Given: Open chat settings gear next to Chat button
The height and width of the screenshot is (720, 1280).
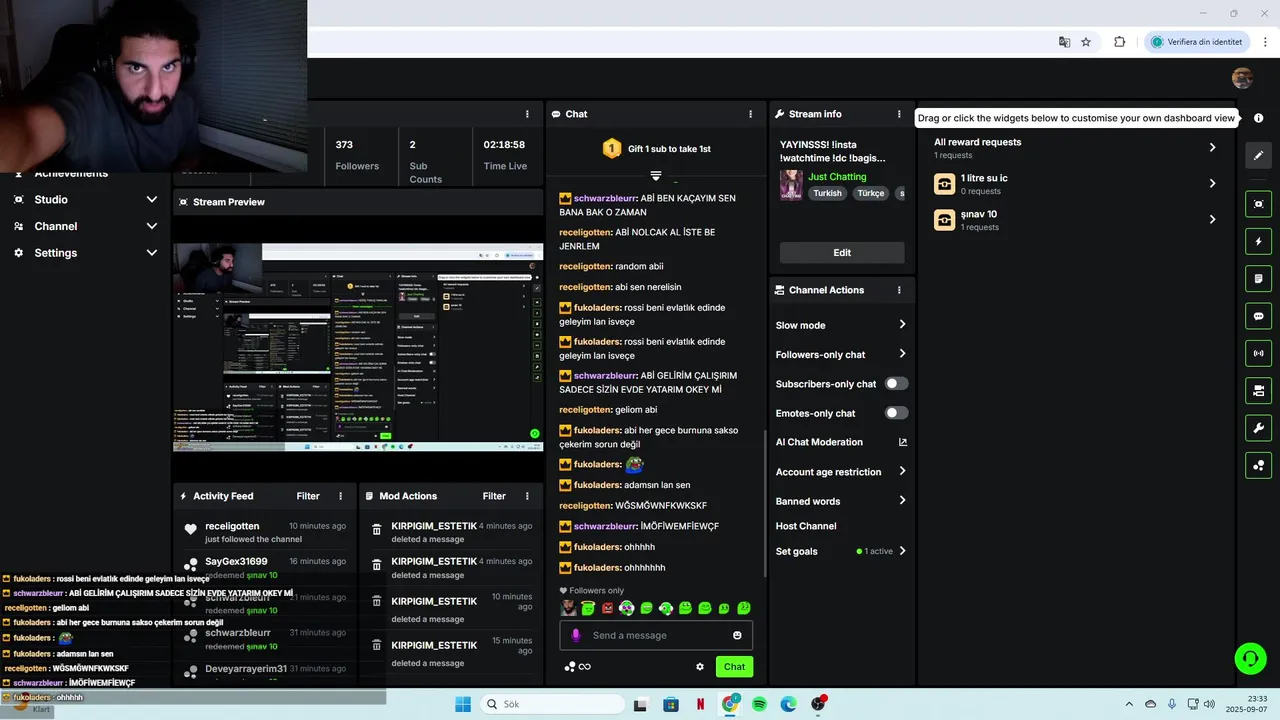Looking at the screenshot, I should coord(700,667).
